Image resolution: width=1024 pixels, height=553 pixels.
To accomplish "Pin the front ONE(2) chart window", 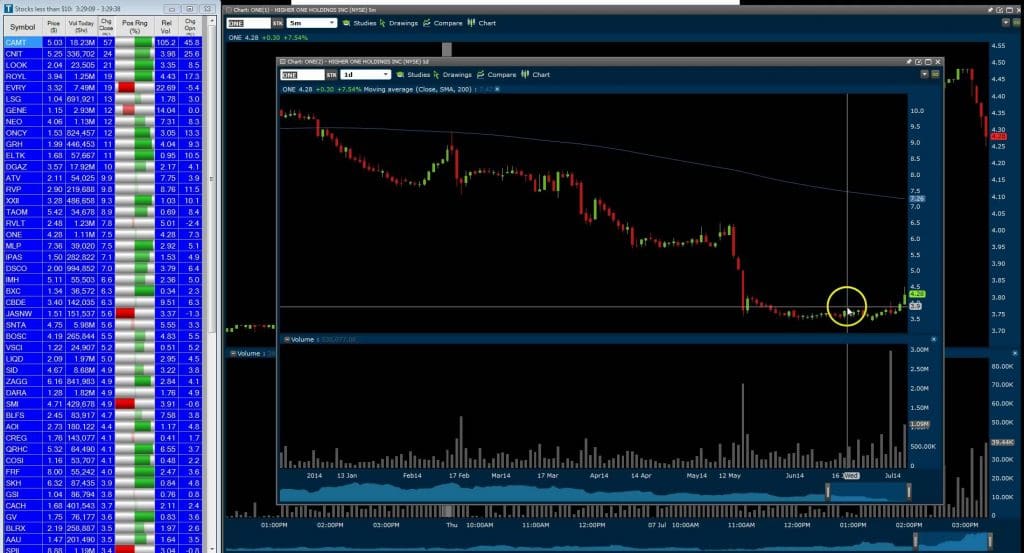I will tap(908, 61).
